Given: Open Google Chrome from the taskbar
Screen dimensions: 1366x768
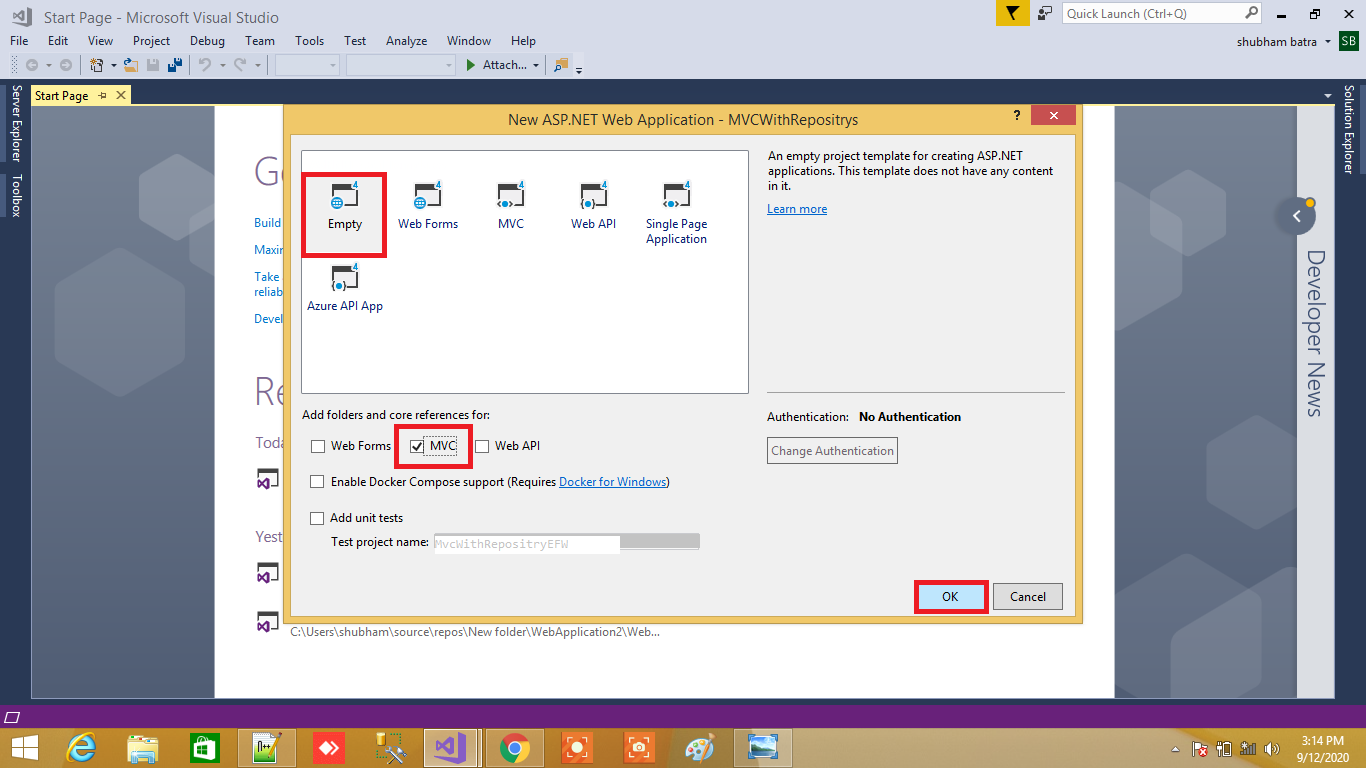Looking at the screenshot, I should point(515,747).
